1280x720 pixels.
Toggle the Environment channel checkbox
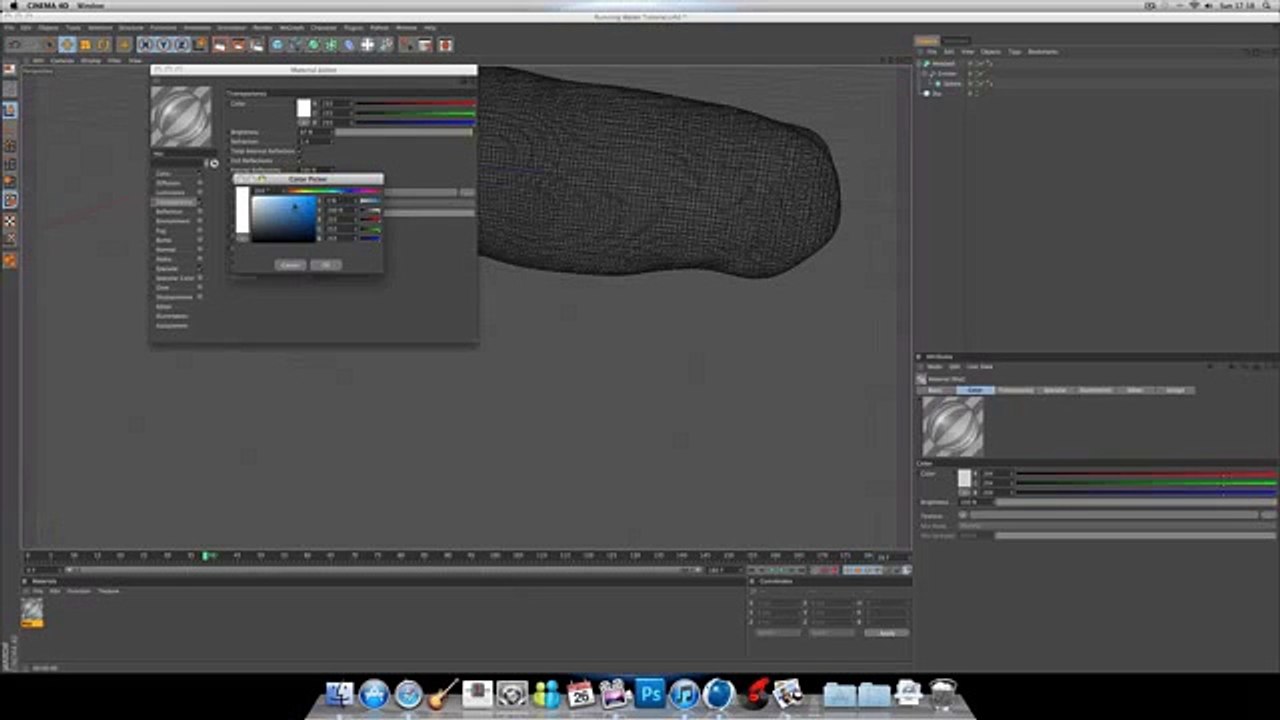coord(200,221)
